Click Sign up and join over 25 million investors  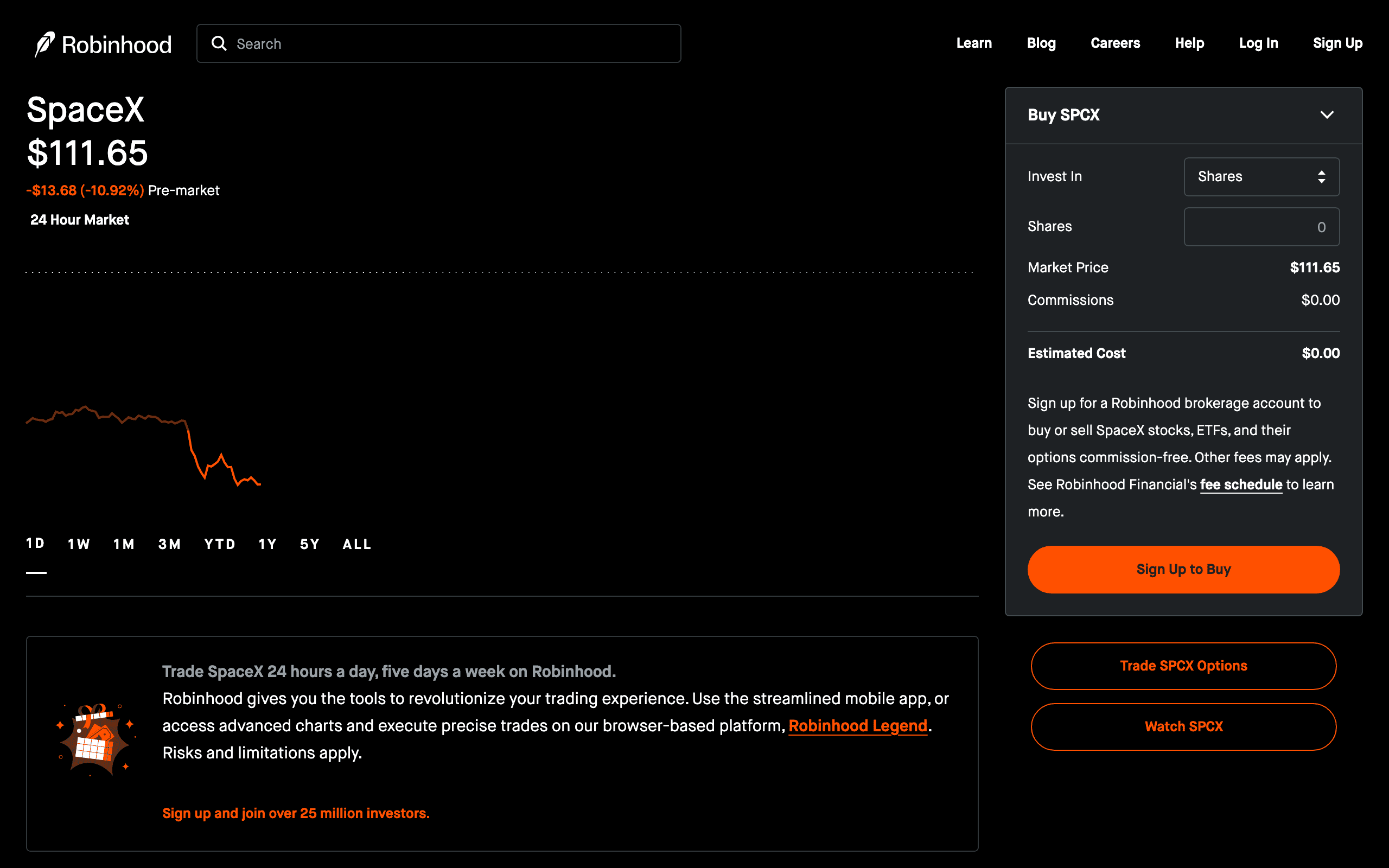tap(296, 813)
